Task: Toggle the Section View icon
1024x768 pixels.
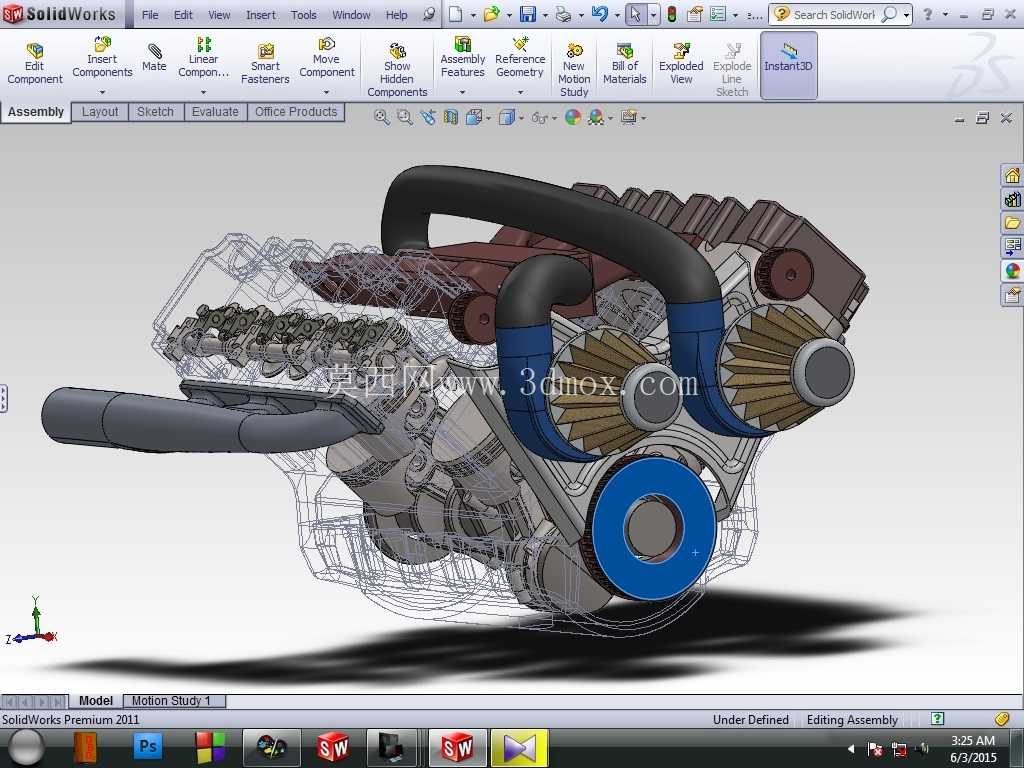Action: 451,118
